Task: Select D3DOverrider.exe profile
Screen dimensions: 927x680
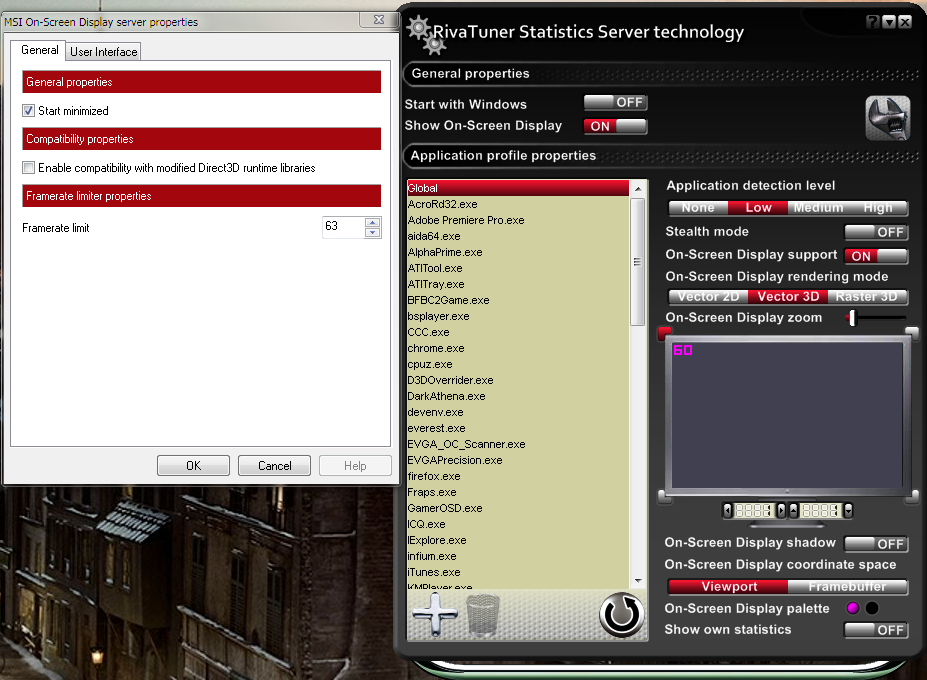Action: coord(518,380)
